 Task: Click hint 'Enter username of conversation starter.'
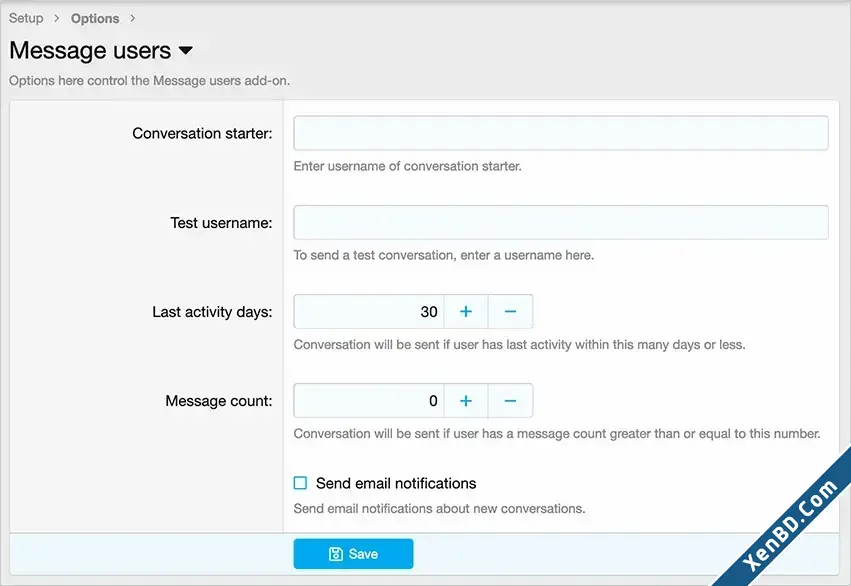pyautogui.click(x=408, y=166)
